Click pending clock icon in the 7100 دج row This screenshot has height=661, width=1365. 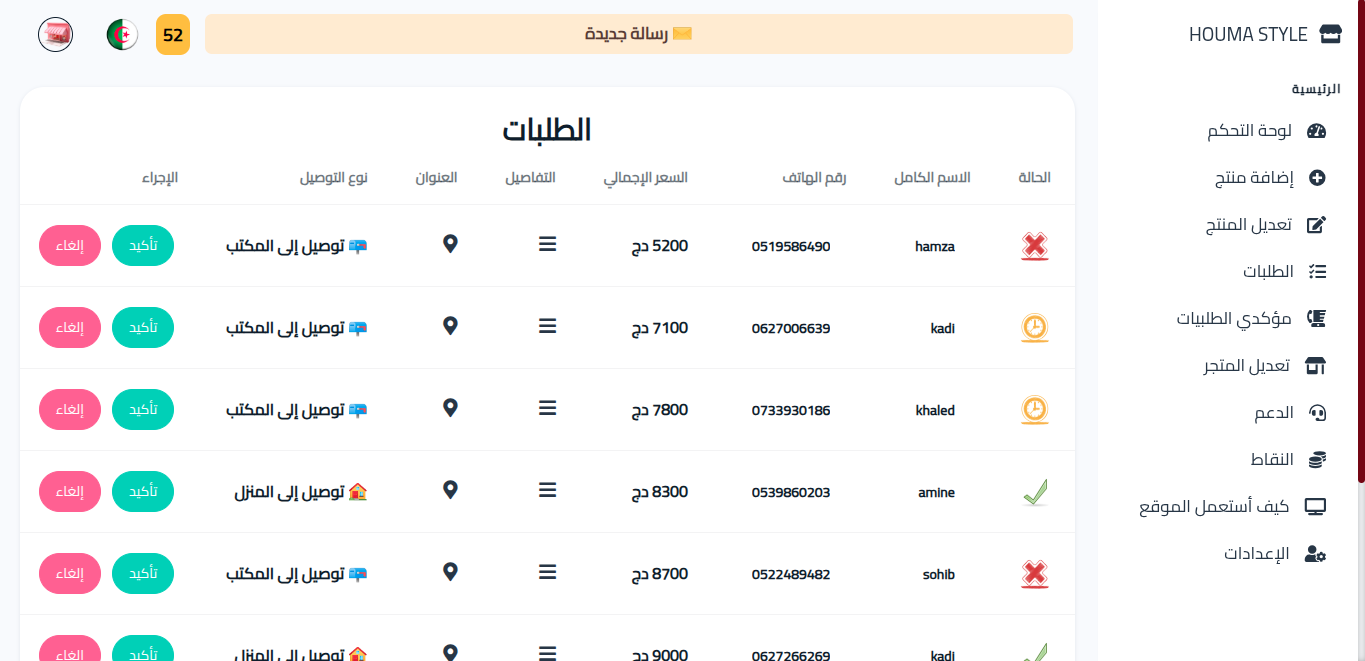tap(1035, 328)
